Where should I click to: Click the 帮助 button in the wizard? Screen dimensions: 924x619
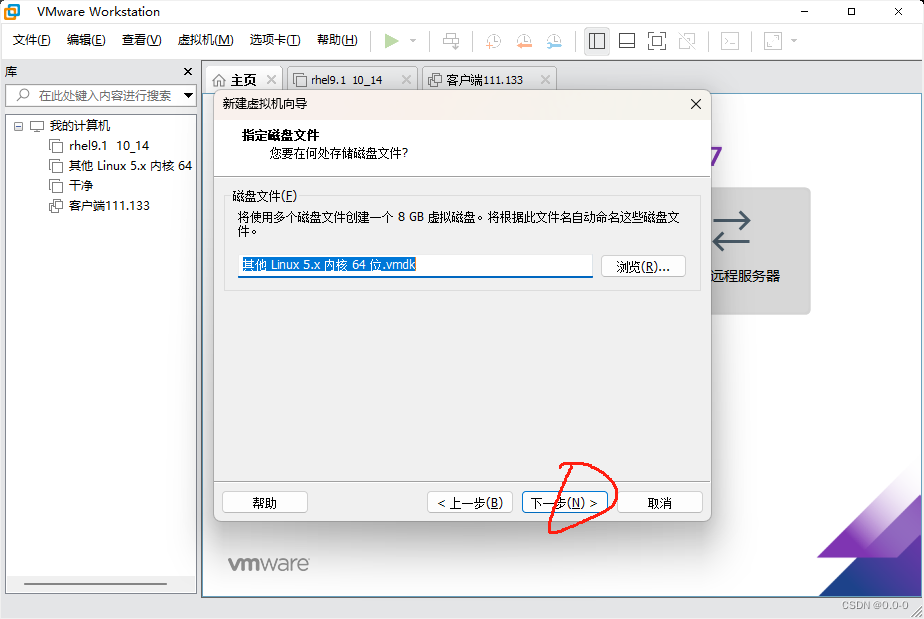point(265,503)
